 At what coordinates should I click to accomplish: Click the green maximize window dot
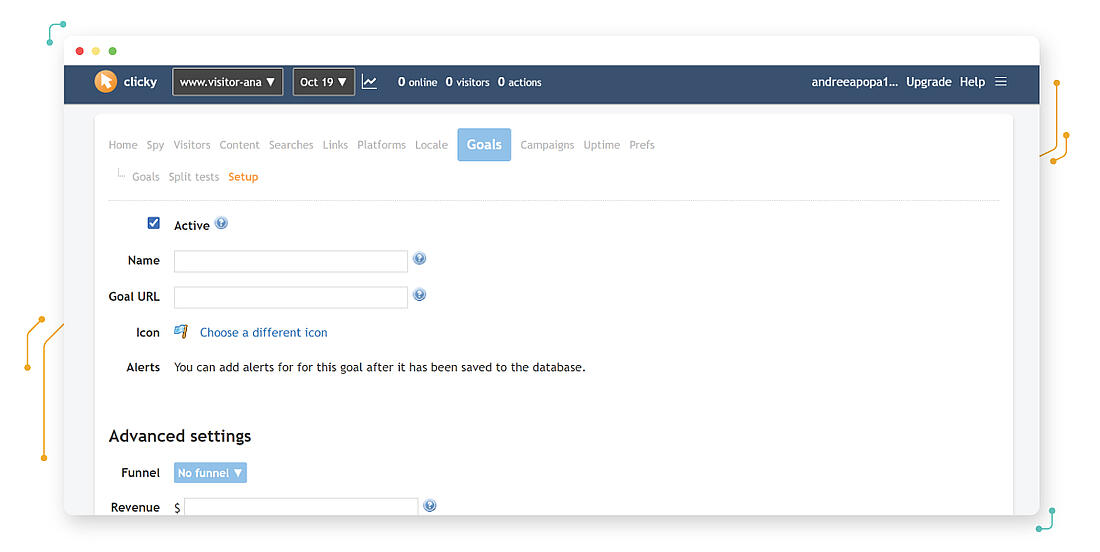pos(112,51)
